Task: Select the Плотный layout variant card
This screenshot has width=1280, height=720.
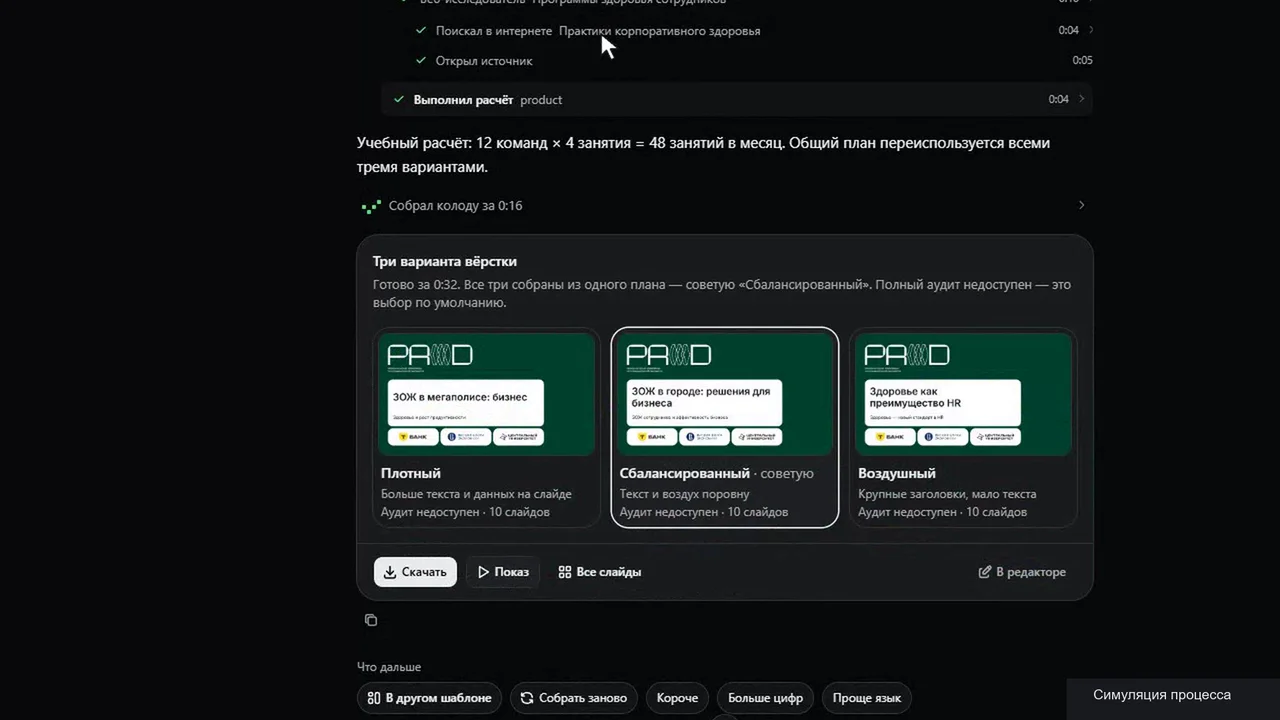Action: pyautogui.click(x=487, y=427)
